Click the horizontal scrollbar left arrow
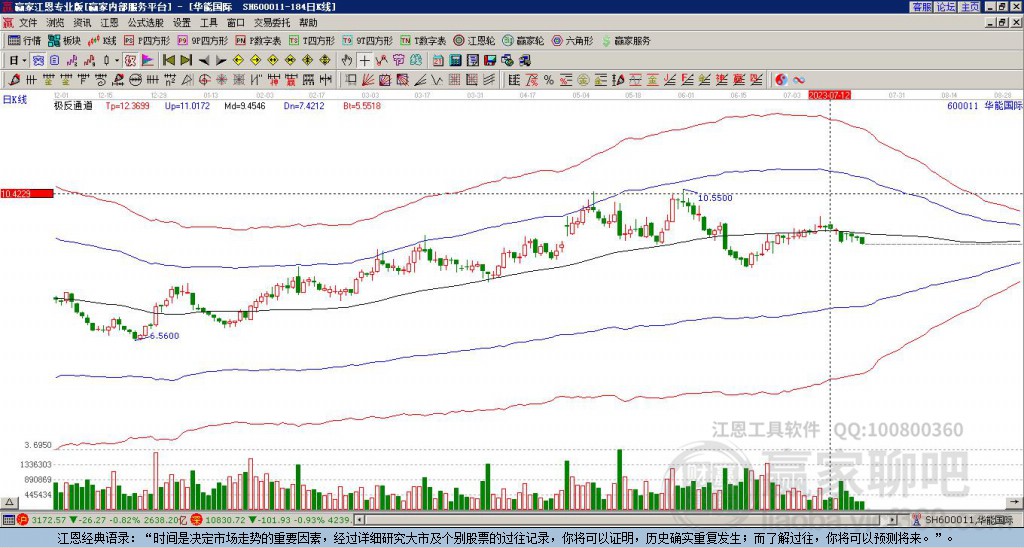 point(359,520)
